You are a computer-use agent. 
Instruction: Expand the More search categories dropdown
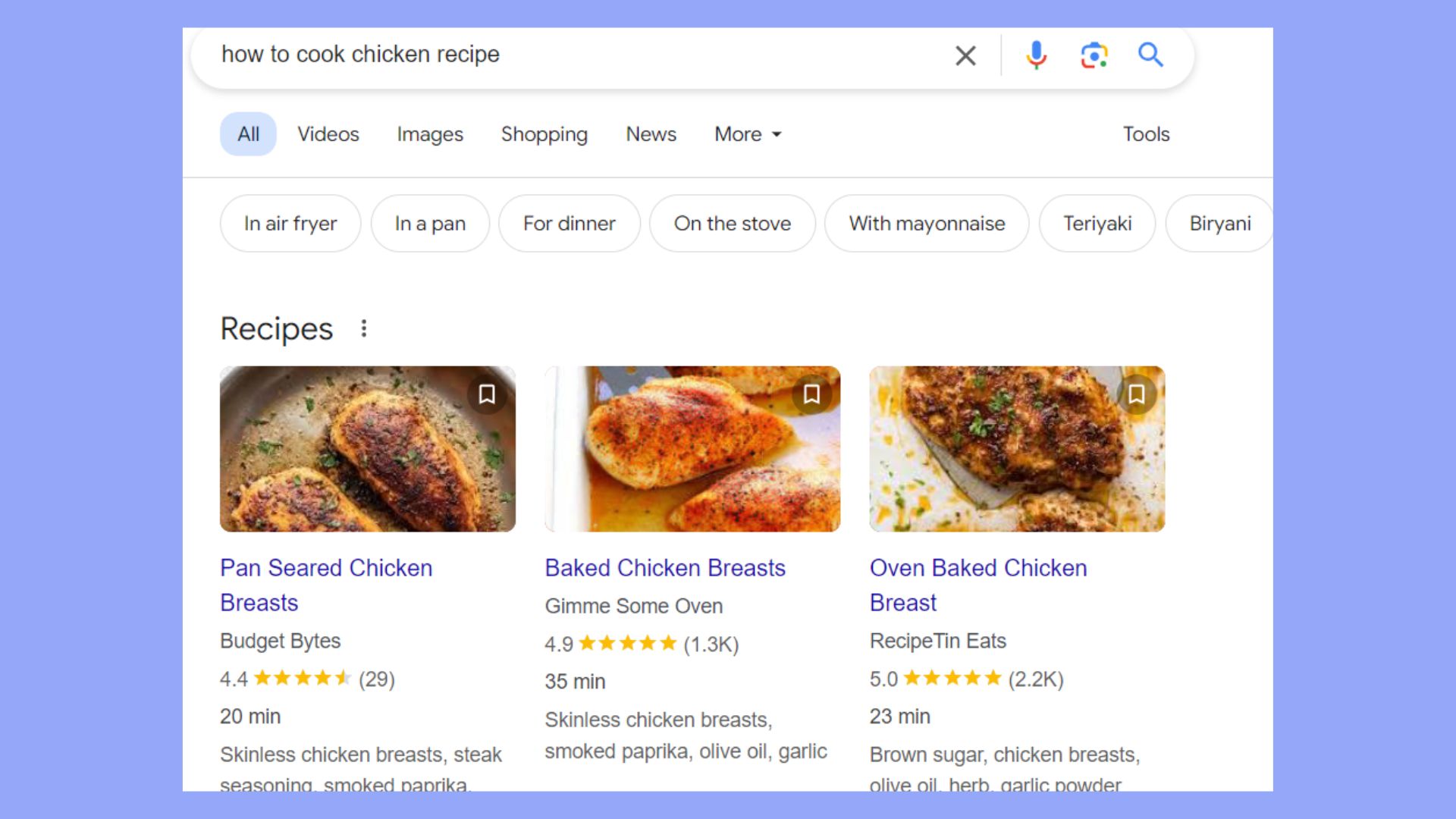tap(747, 134)
